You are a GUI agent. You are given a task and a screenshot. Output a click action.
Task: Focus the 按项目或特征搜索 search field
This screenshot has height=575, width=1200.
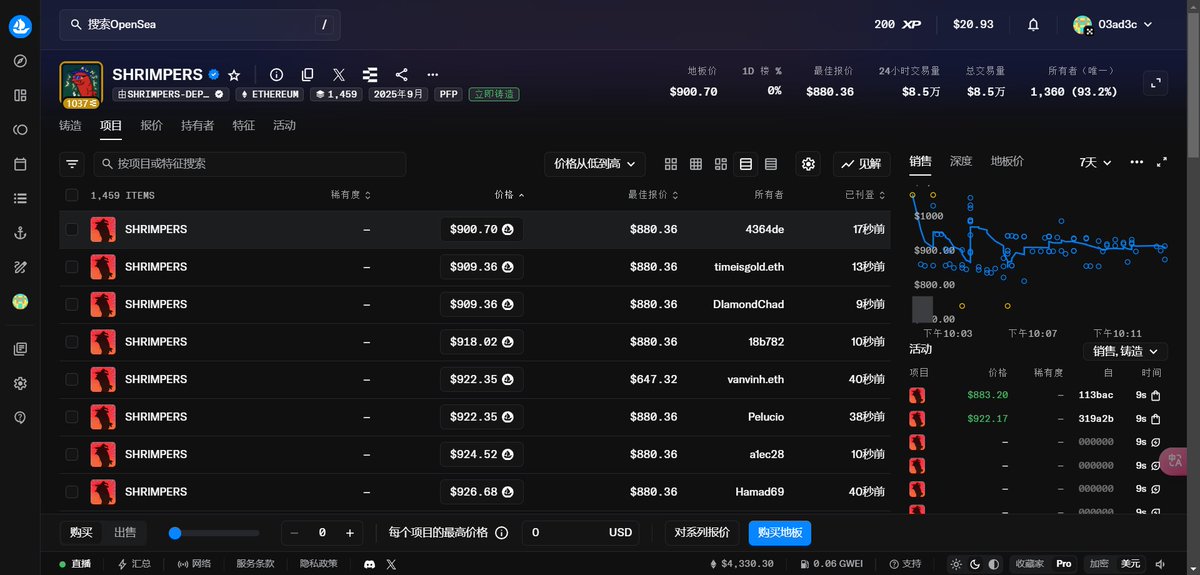pyautogui.click(x=250, y=164)
